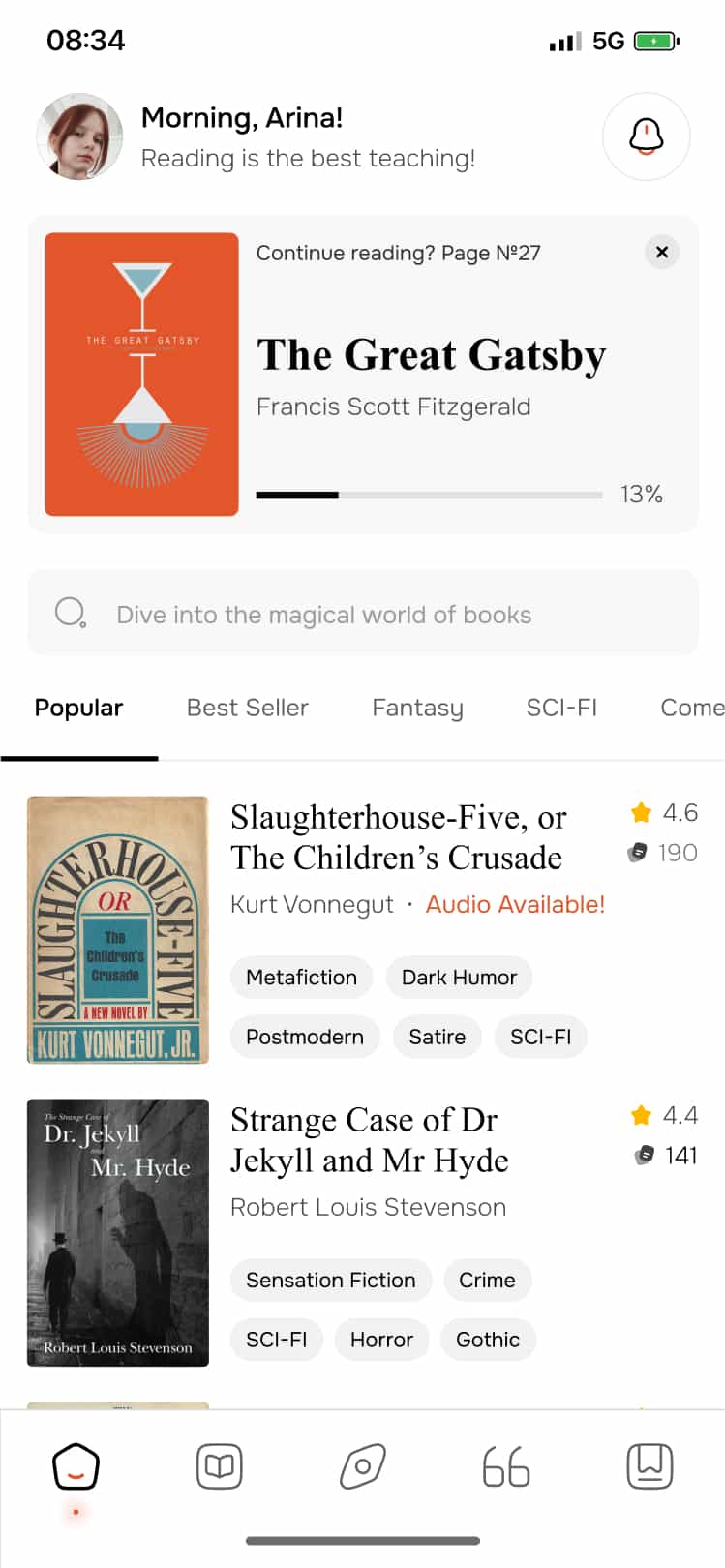
Task: Tap Arina's profile avatar
Action: tap(79, 136)
